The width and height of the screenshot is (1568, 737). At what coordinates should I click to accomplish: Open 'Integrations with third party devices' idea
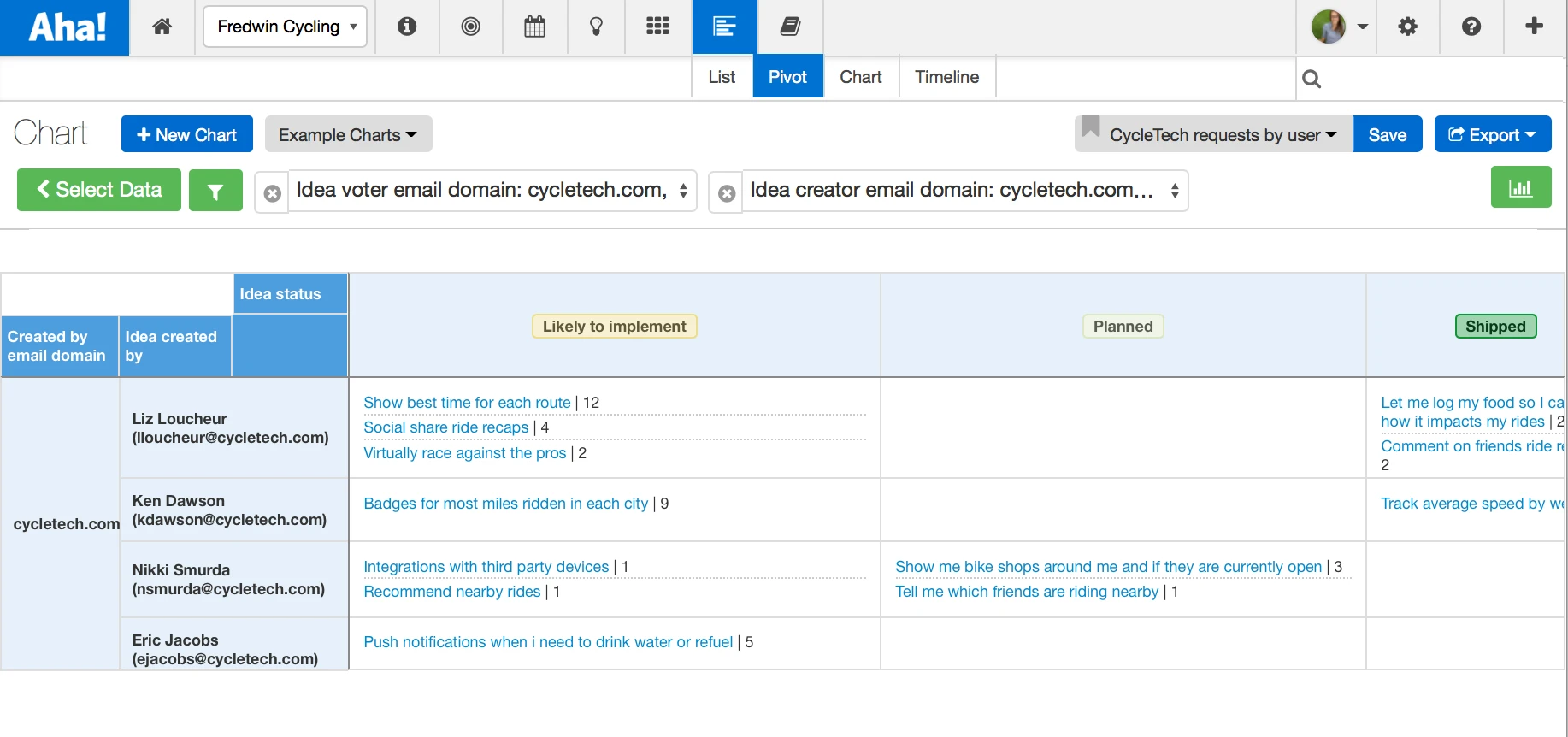pos(486,567)
